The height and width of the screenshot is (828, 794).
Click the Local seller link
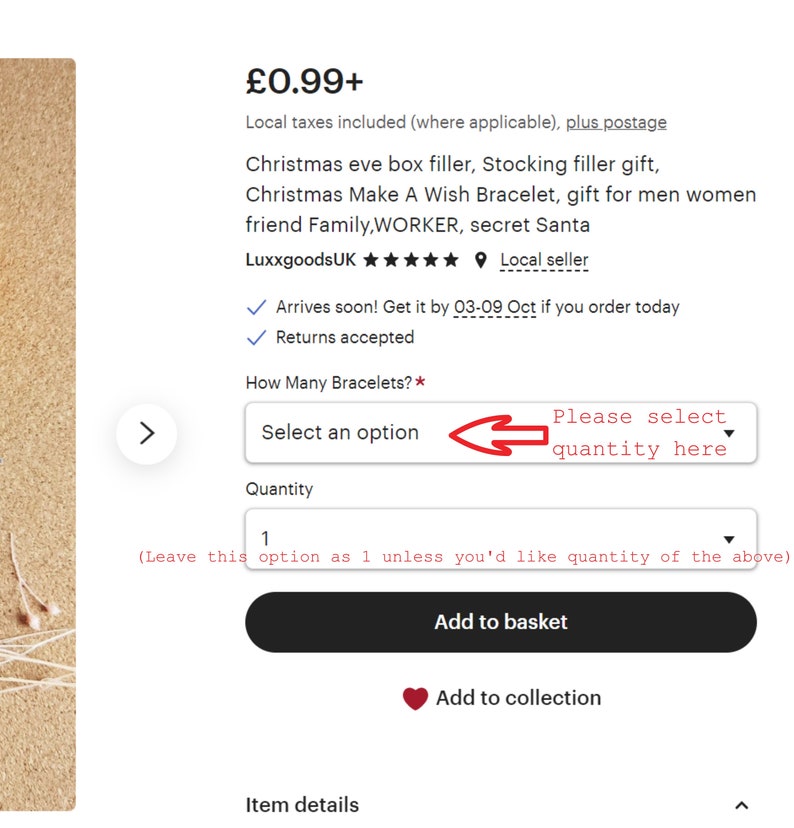(x=544, y=260)
